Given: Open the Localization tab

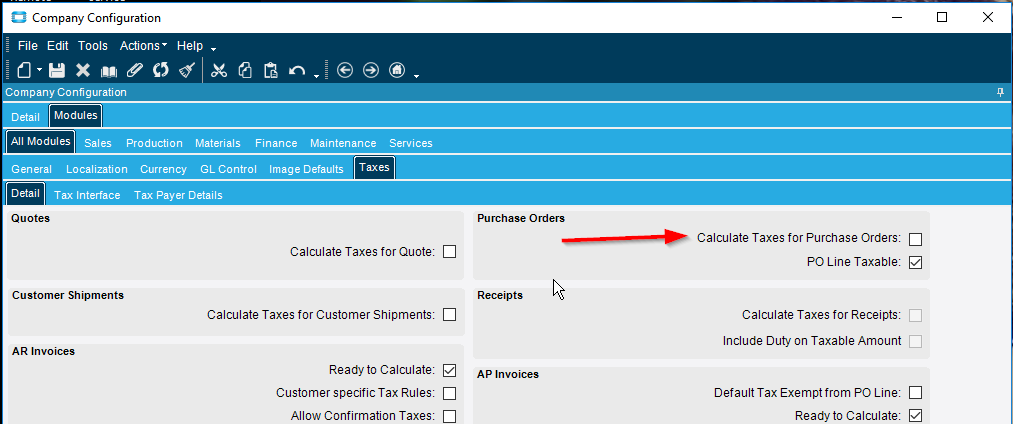Looking at the screenshot, I should pos(97,169).
